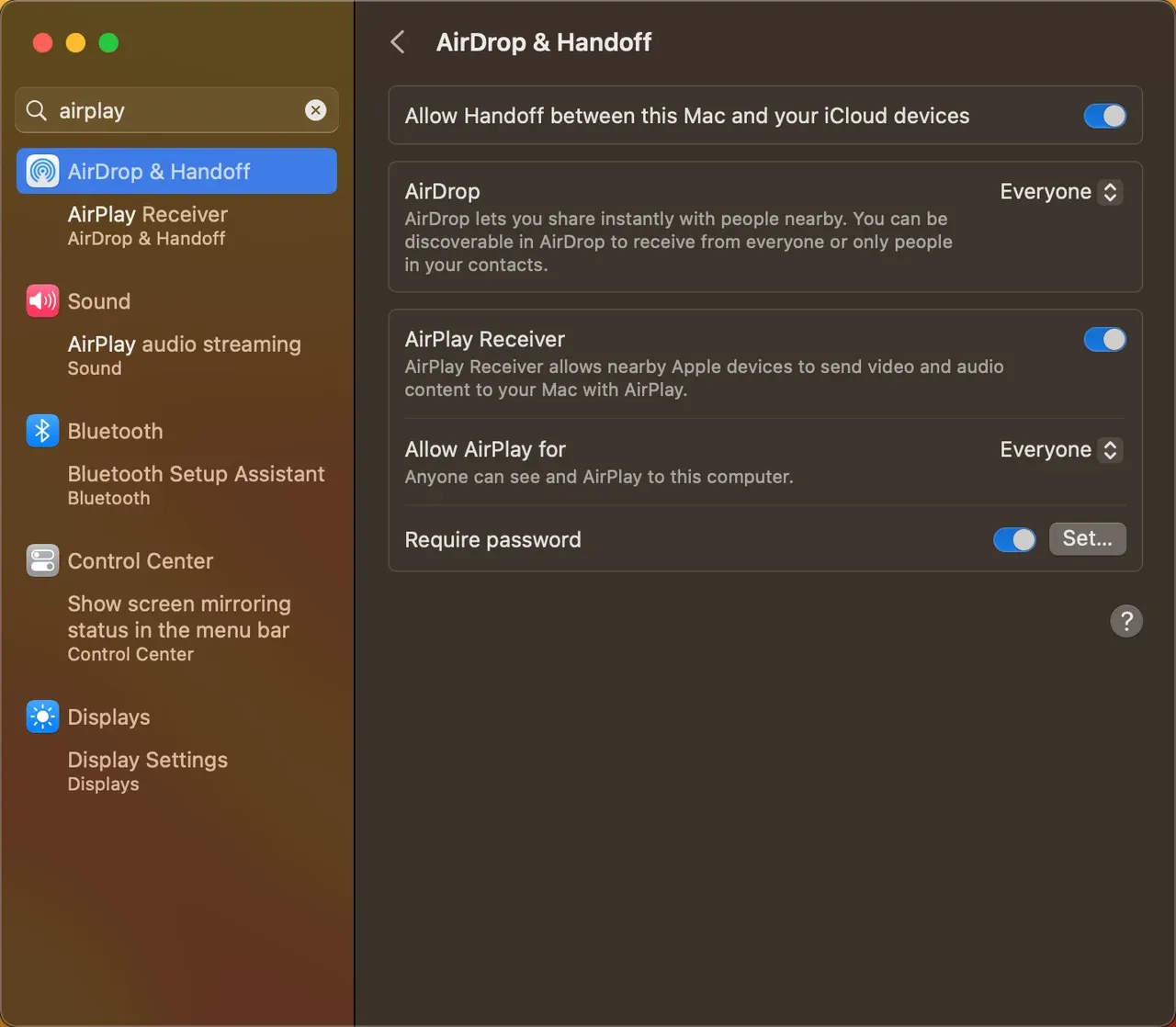The width and height of the screenshot is (1176, 1027).
Task: Open the AirDrop Everyone dropdown
Action: [x=1061, y=192]
